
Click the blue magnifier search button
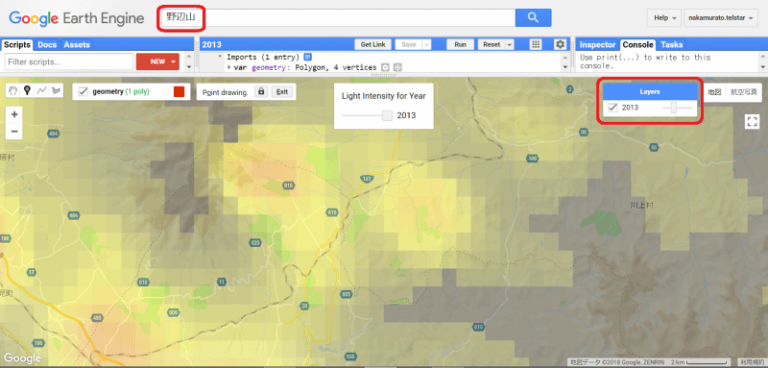533,18
